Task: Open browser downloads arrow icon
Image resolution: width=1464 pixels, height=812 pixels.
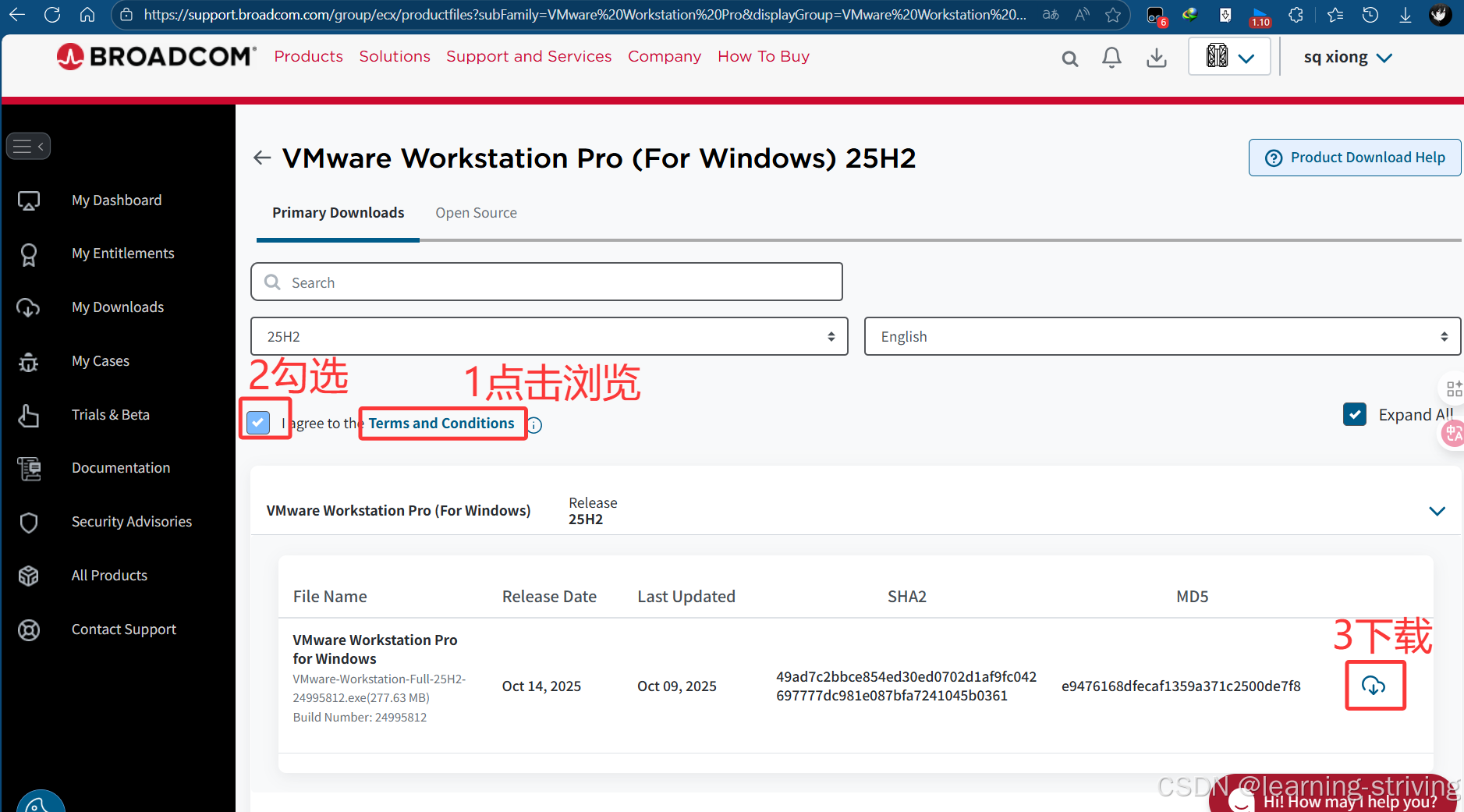Action: pos(1405,15)
